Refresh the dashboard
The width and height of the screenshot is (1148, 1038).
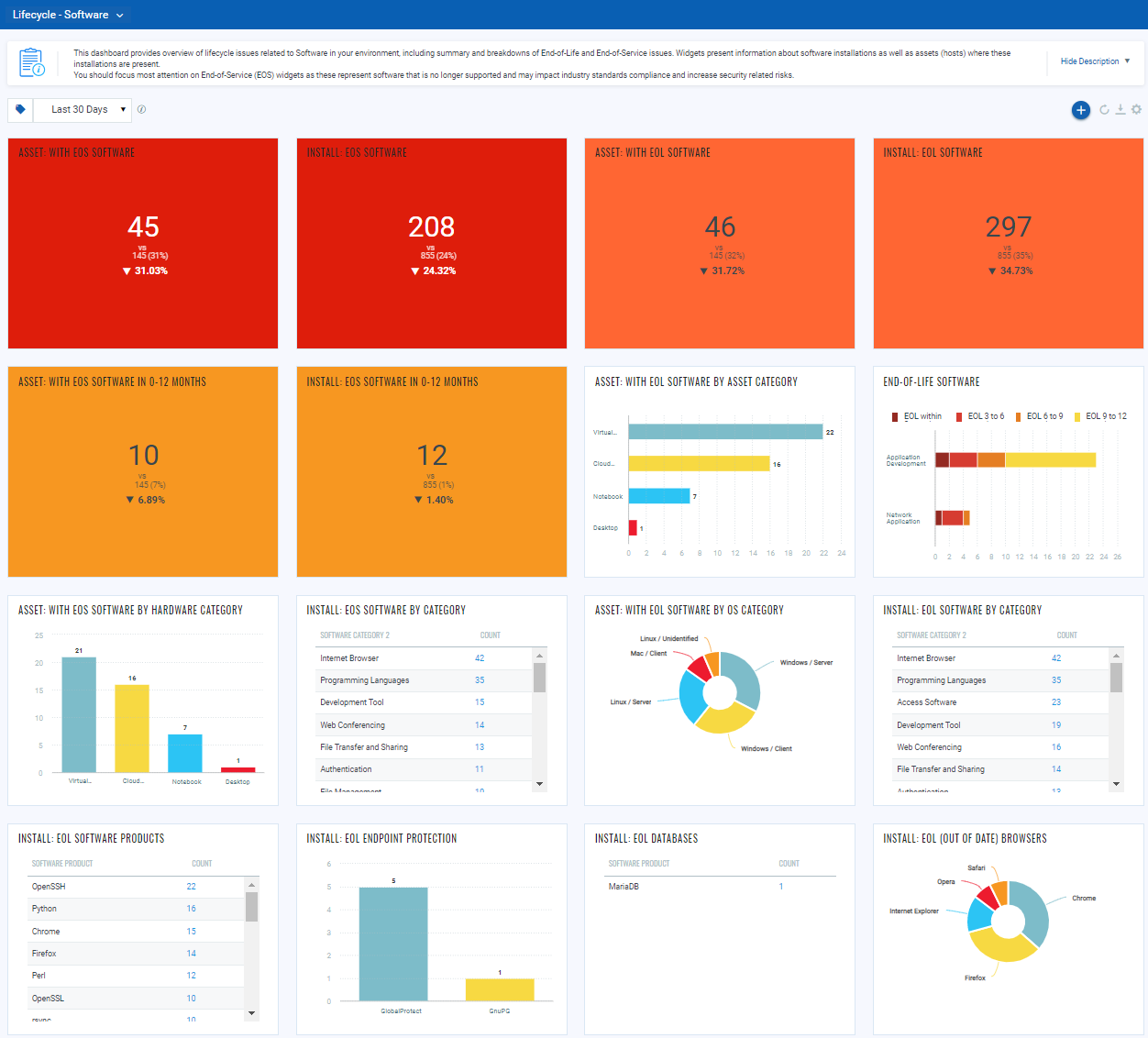click(x=1104, y=110)
